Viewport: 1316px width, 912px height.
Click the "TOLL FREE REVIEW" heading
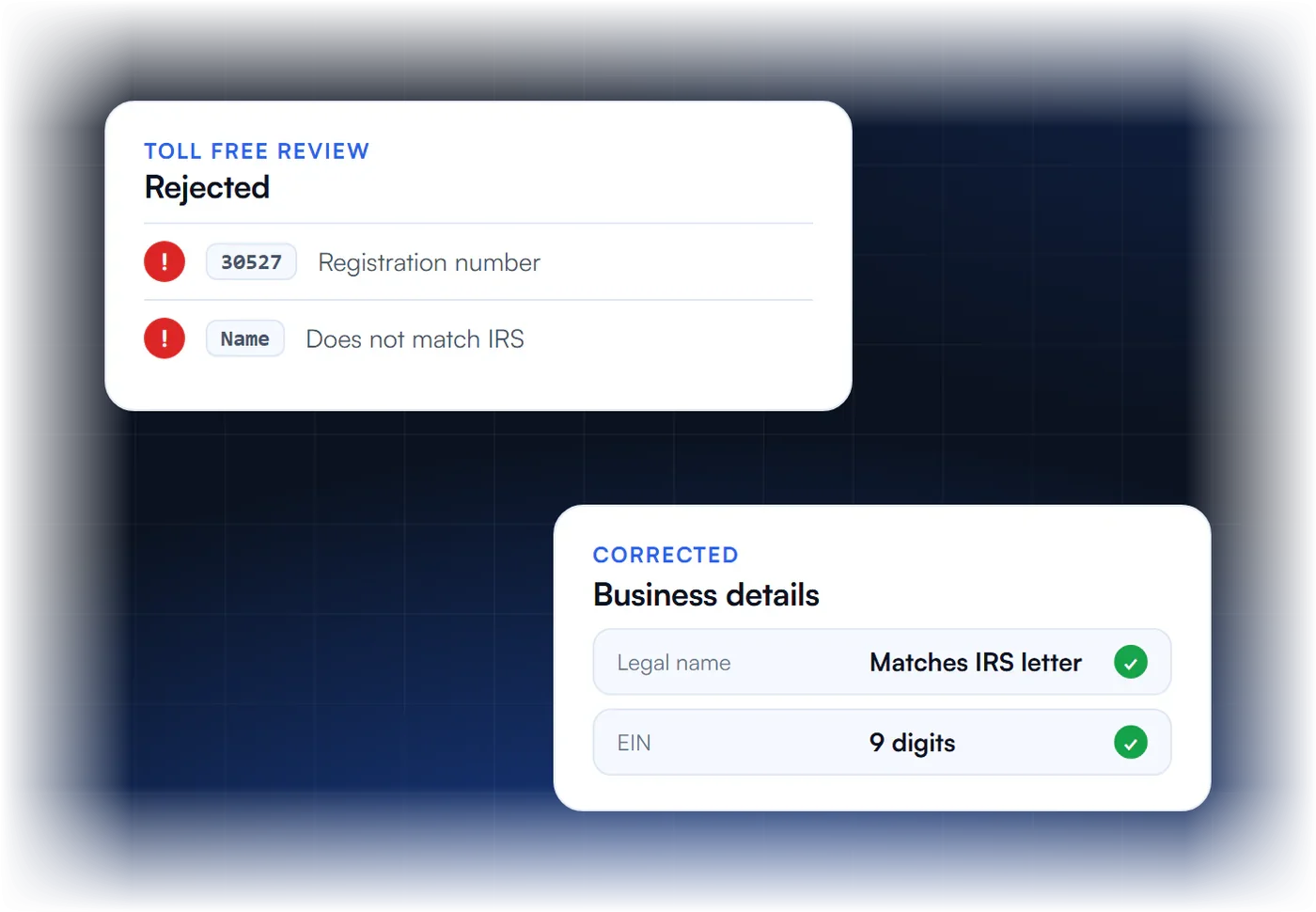[x=257, y=151]
